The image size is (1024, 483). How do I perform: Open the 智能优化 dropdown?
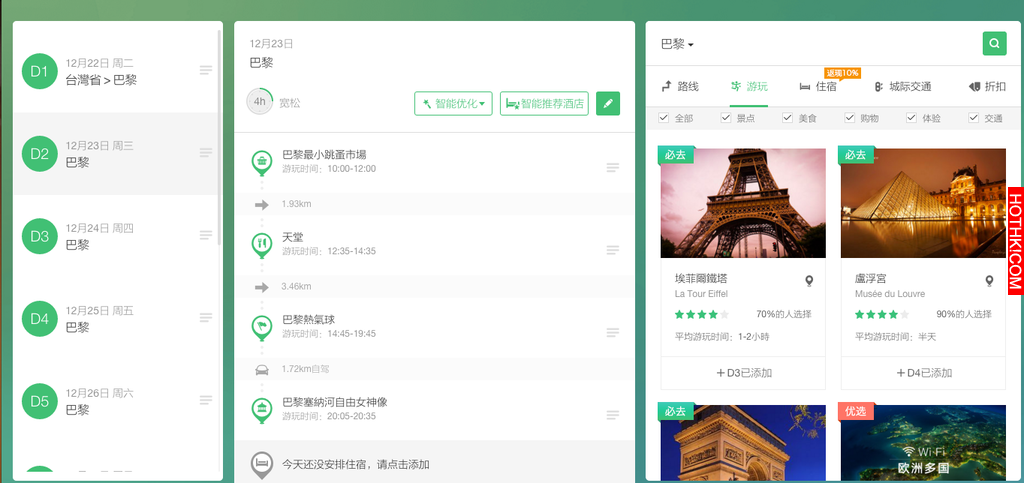(453, 103)
